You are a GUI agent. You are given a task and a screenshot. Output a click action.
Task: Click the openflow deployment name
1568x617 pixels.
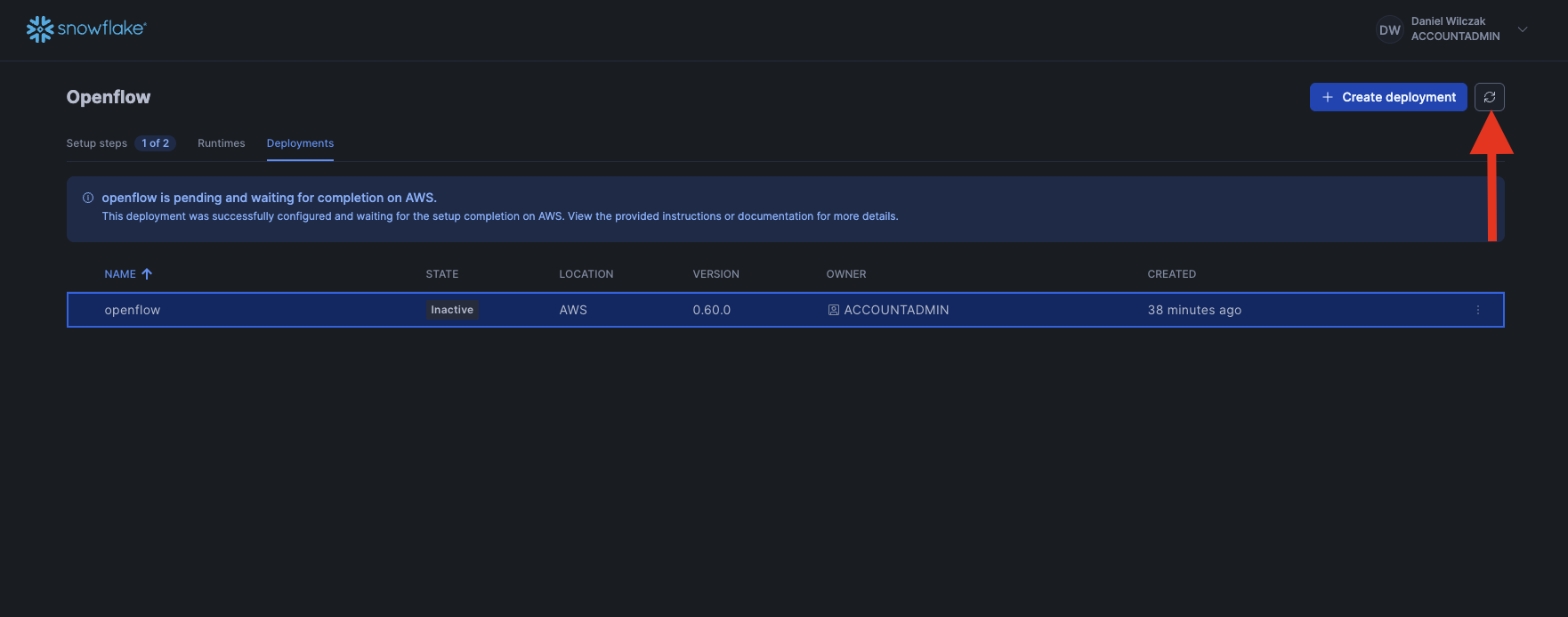pos(133,310)
